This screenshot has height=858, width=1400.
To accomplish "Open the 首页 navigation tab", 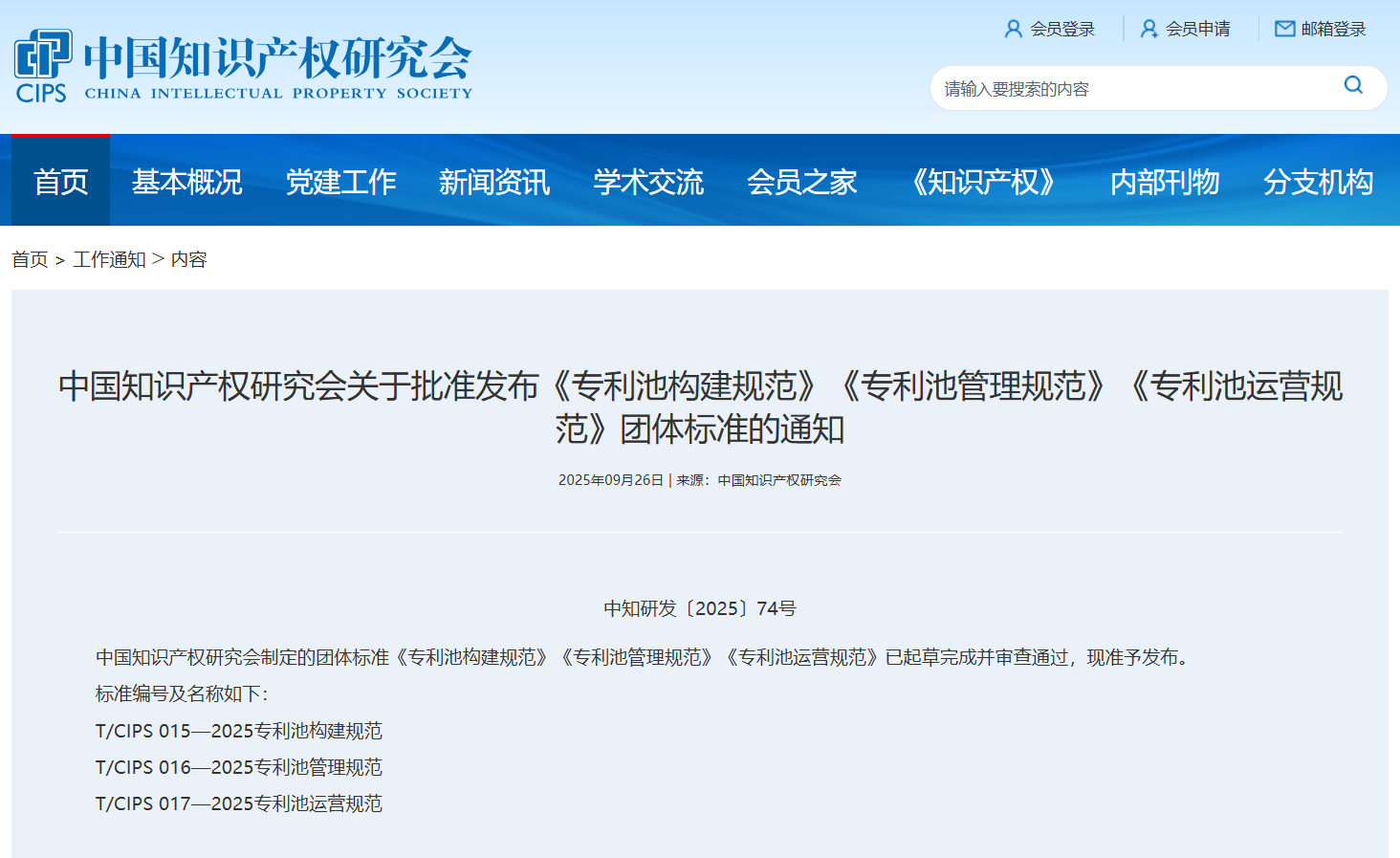I will [x=61, y=182].
